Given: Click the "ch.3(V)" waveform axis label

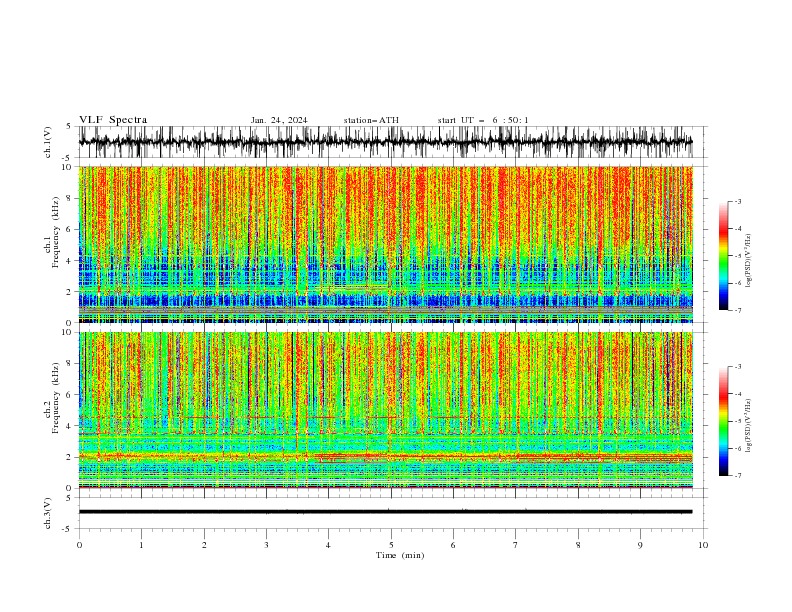Looking at the screenshot, I should pyautogui.click(x=48, y=513).
